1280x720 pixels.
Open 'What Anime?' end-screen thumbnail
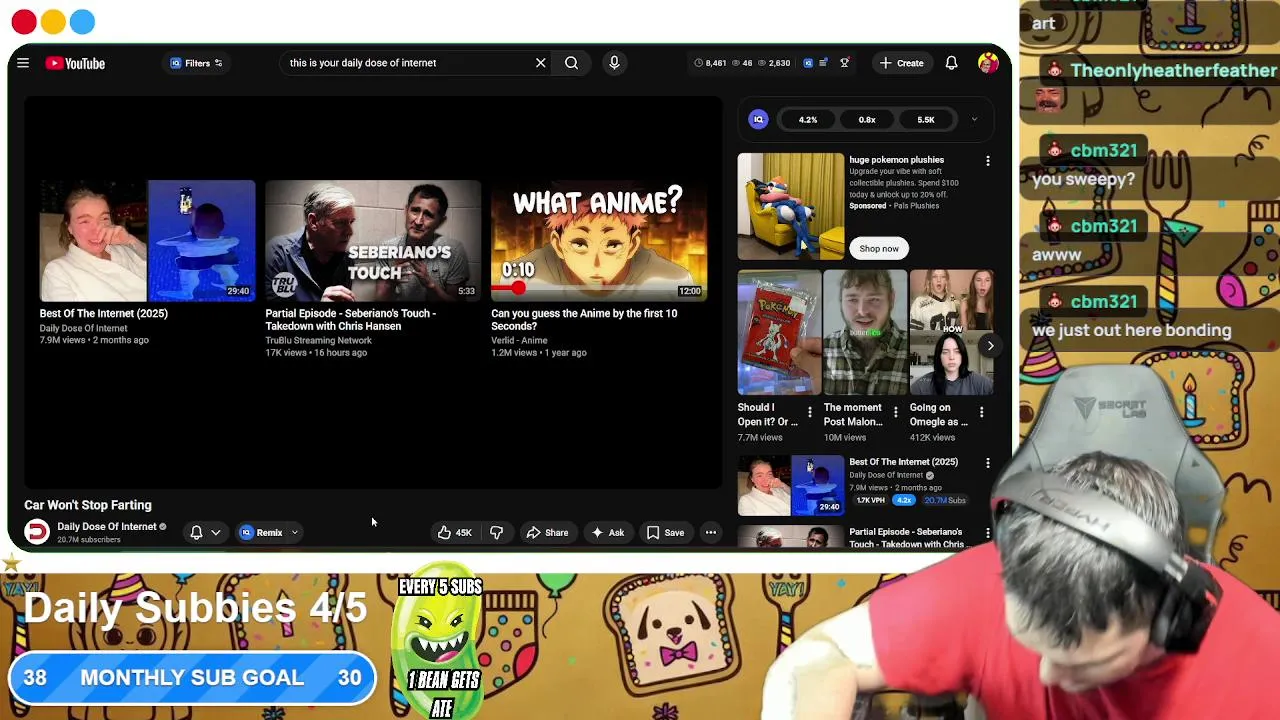pyautogui.click(x=599, y=240)
